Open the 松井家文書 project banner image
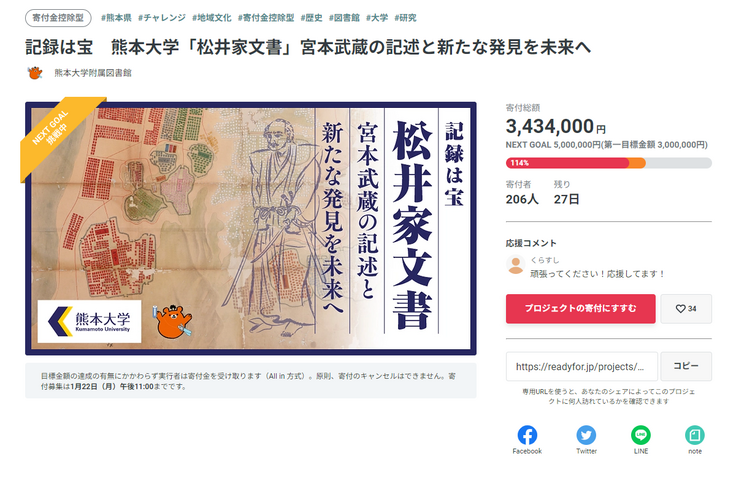 251,228
